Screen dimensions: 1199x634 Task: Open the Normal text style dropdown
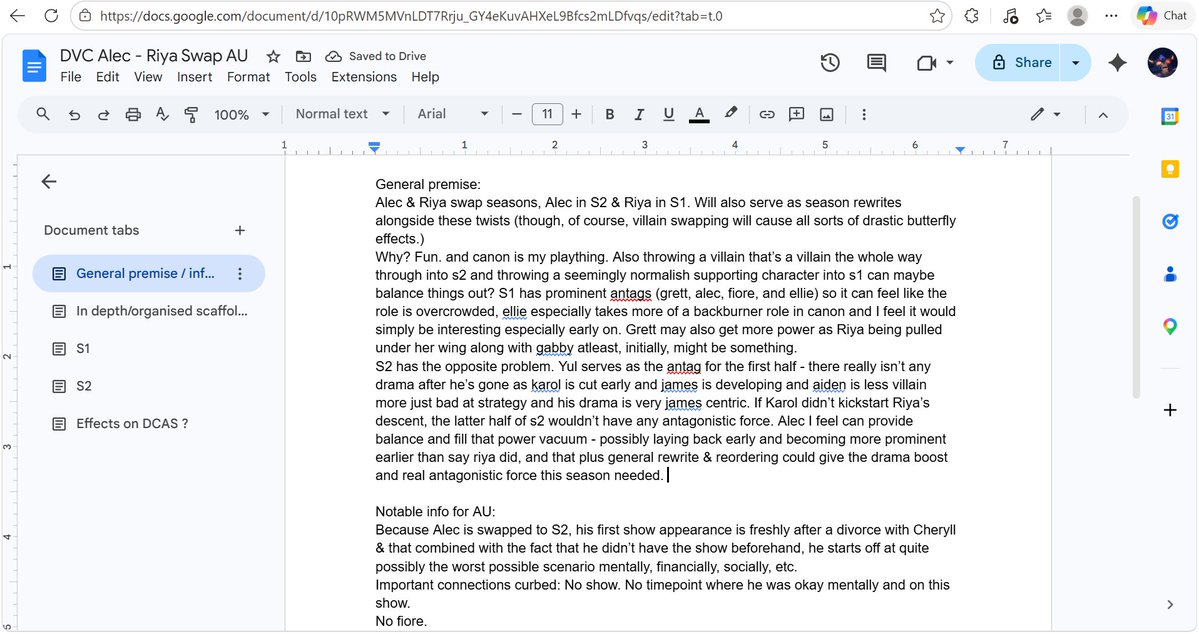click(343, 114)
